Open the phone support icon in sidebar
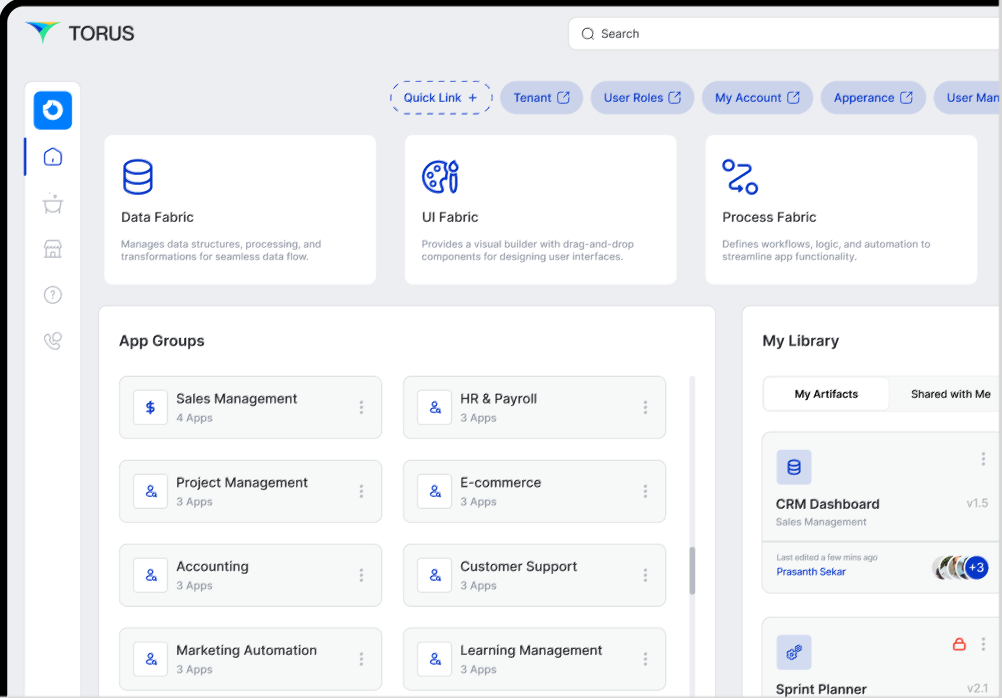 [x=53, y=341]
